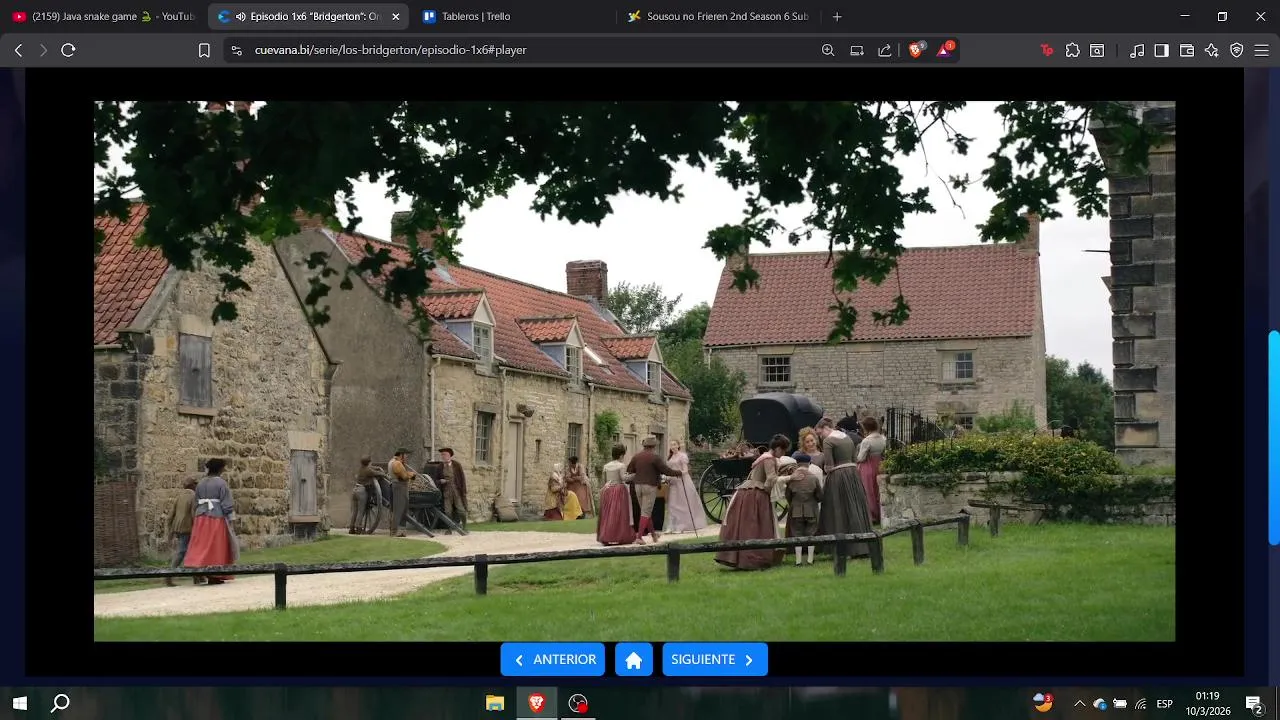The width and height of the screenshot is (1280, 720).
Task: Click the video player frame
Action: click(634, 371)
